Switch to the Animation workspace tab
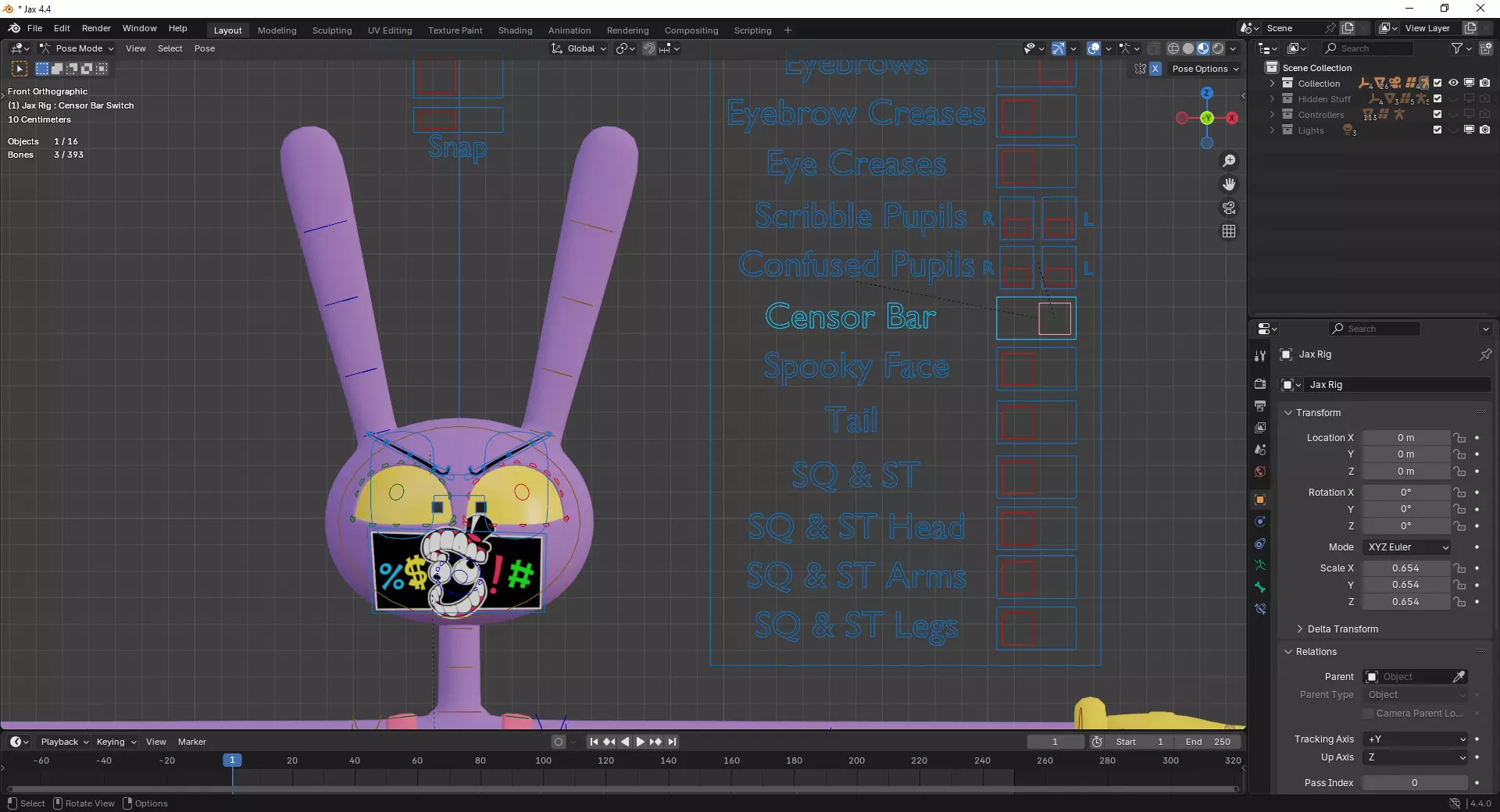This screenshot has height=812, width=1500. coord(570,30)
